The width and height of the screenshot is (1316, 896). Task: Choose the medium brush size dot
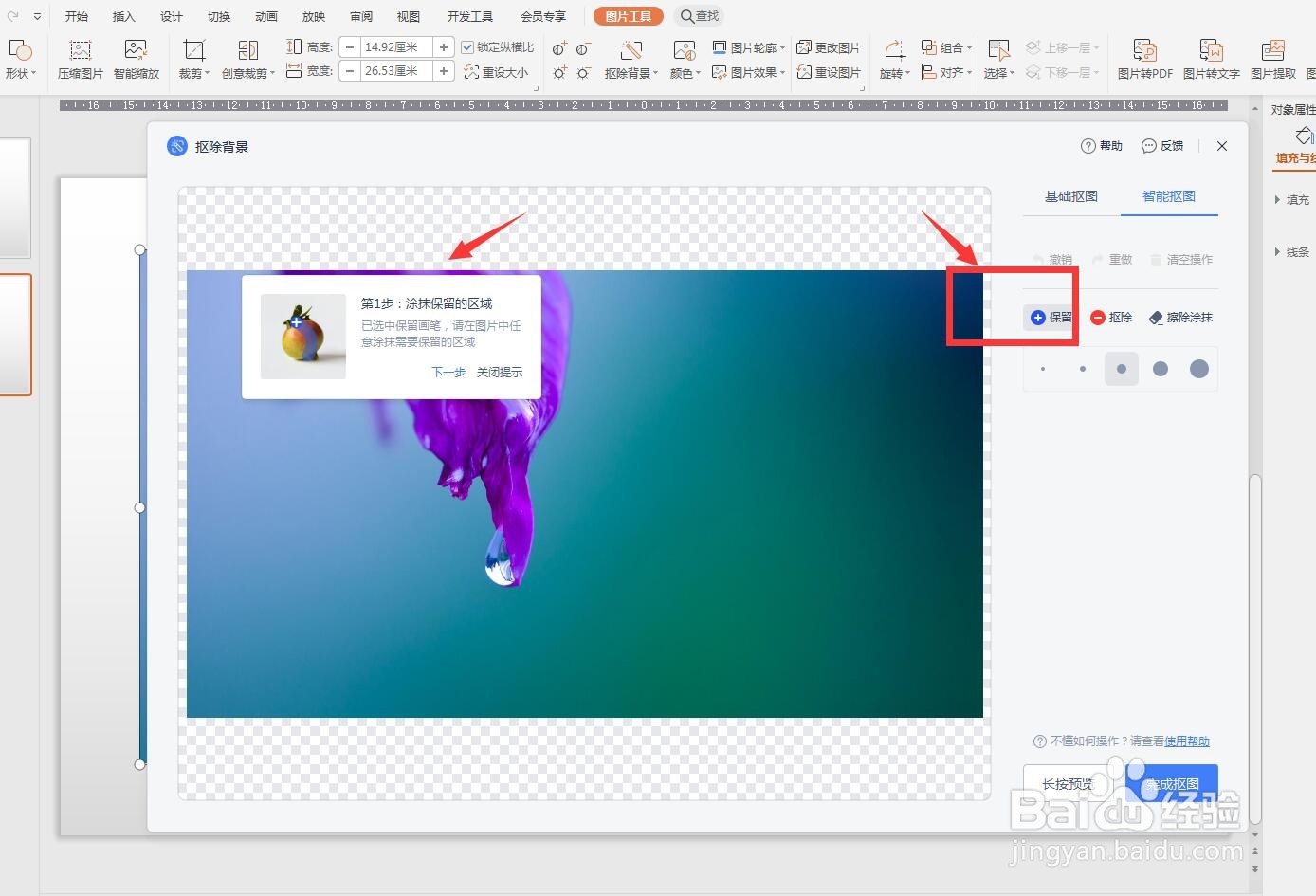[1122, 369]
